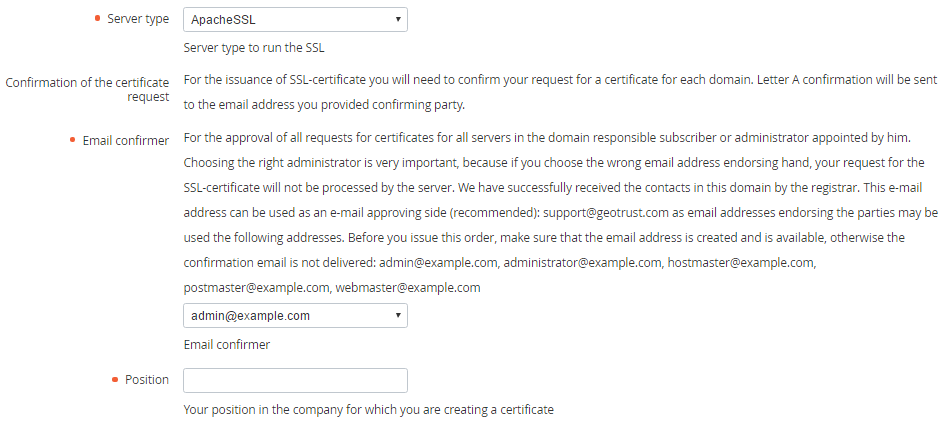Expand the email confirmer dropdown showing admin@example.com
This screenshot has width=941, height=421.
tap(295, 316)
